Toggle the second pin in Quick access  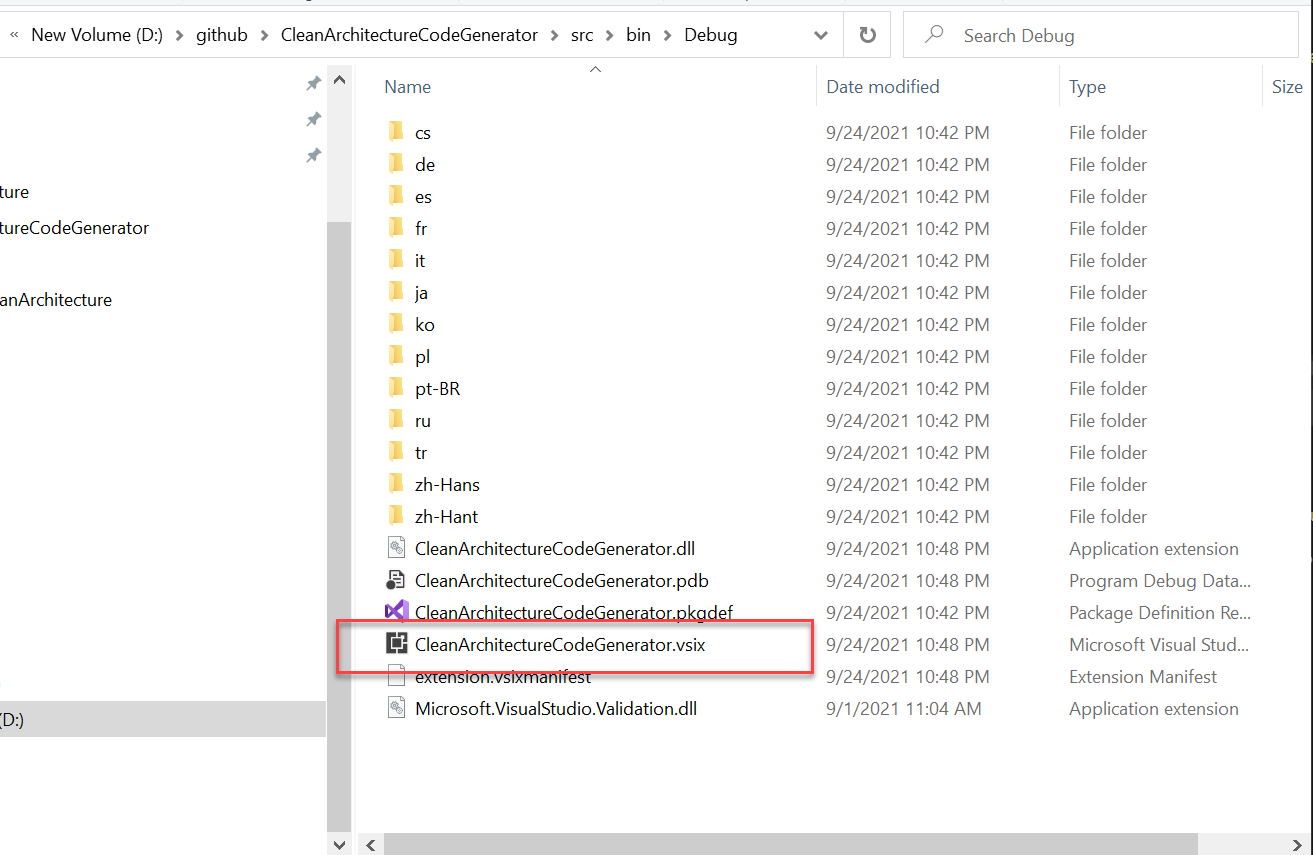point(313,119)
